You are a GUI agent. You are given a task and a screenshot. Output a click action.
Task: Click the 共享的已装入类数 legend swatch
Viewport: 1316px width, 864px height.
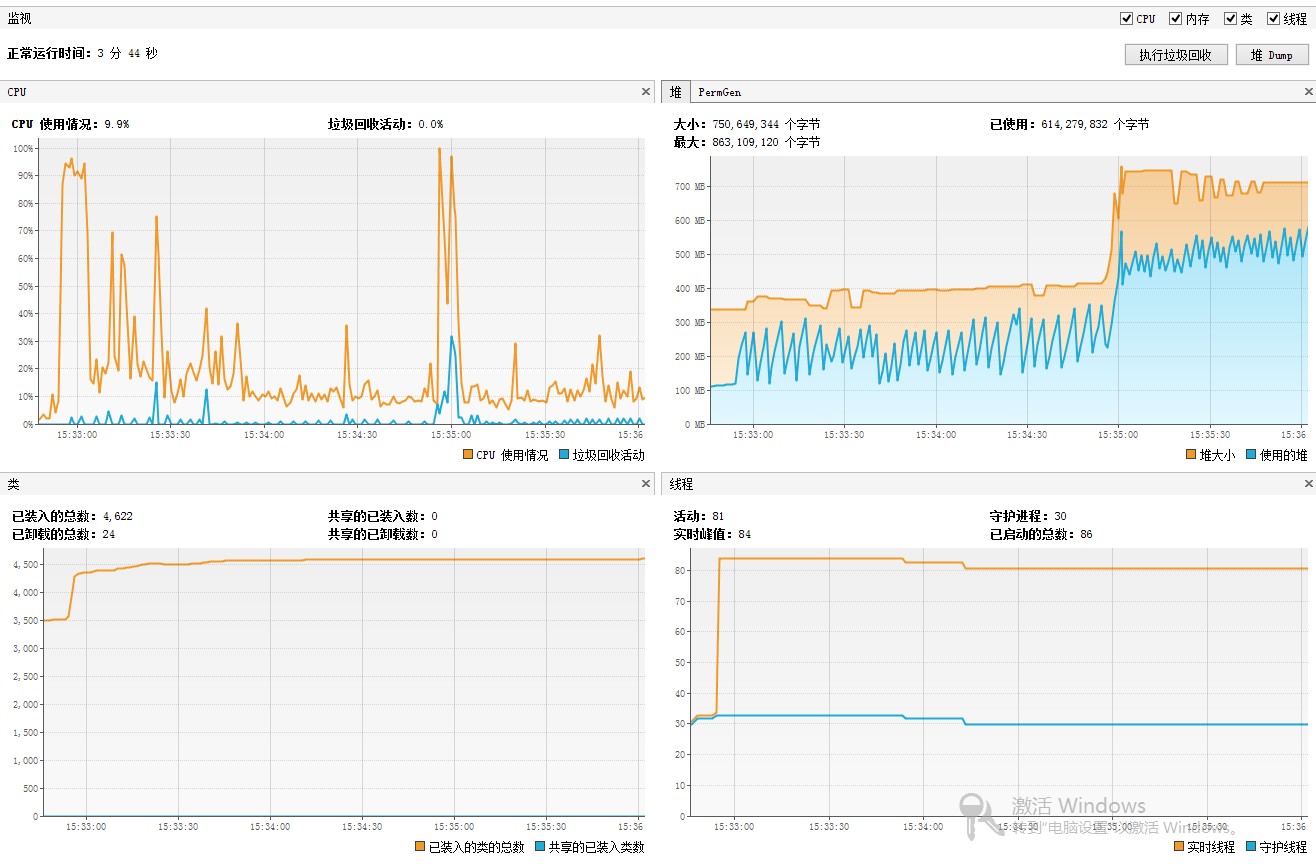pos(540,847)
